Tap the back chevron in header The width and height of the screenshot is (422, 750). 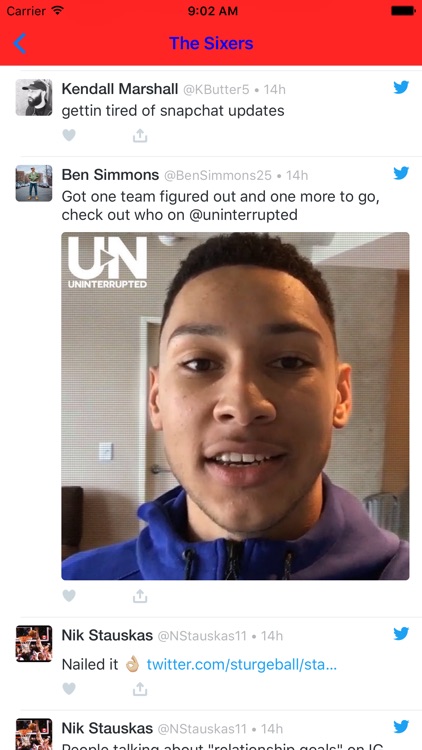[x=20, y=44]
